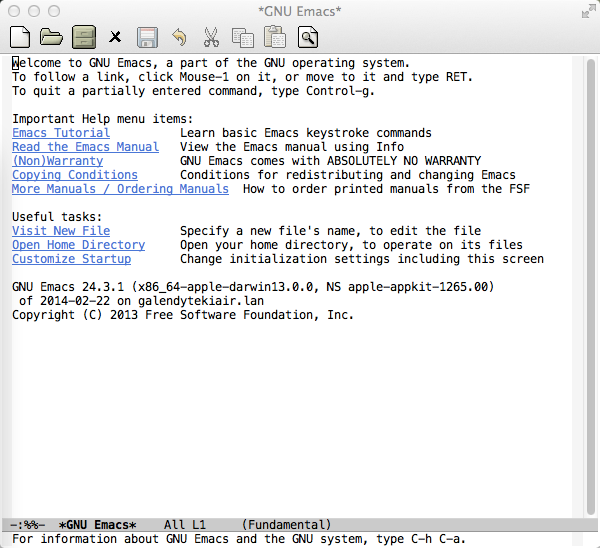Undo the last change via arrow icon

pyautogui.click(x=179, y=38)
